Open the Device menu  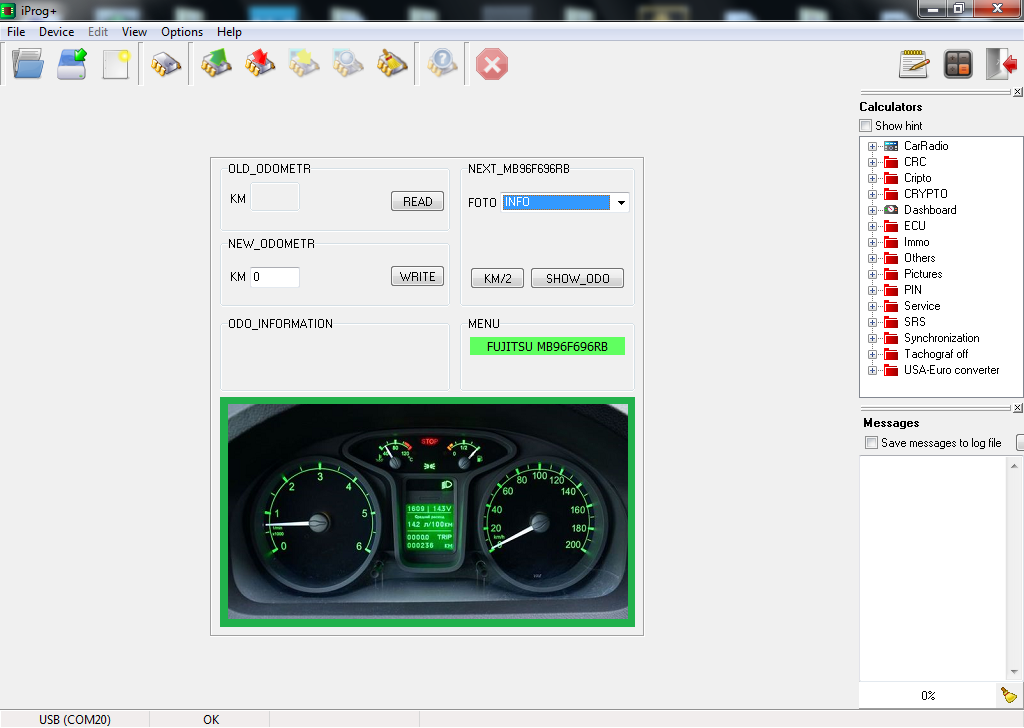pyautogui.click(x=56, y=32)
